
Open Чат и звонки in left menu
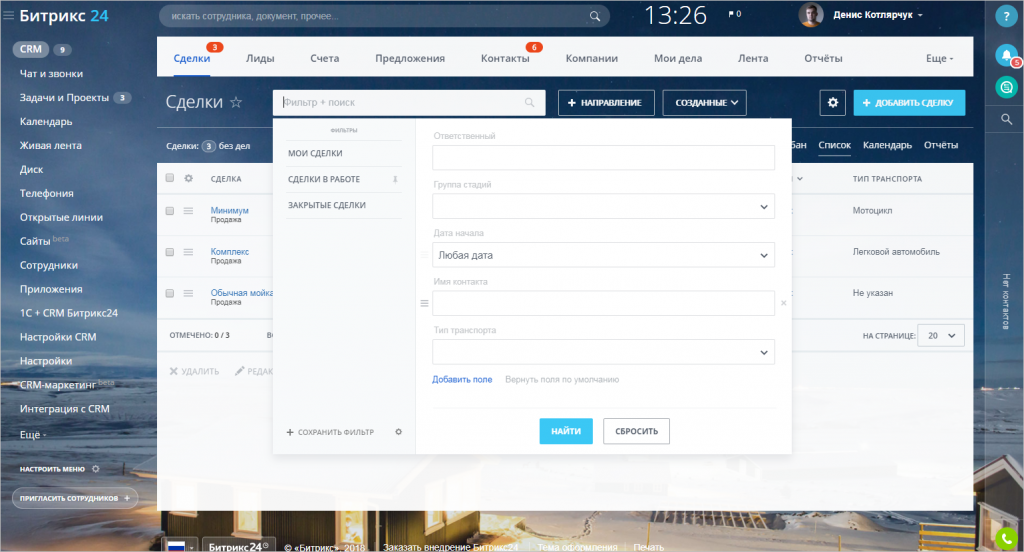[51, 74]
